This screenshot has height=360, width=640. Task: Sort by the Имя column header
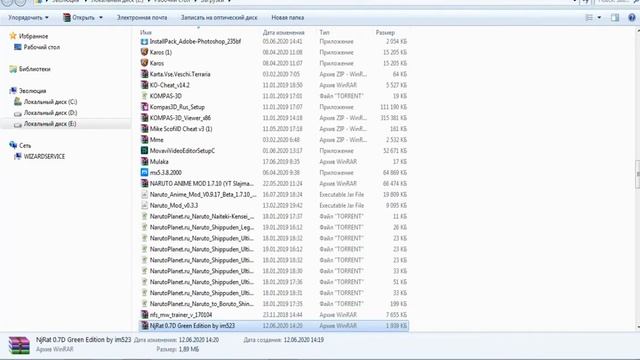(146, 32)
